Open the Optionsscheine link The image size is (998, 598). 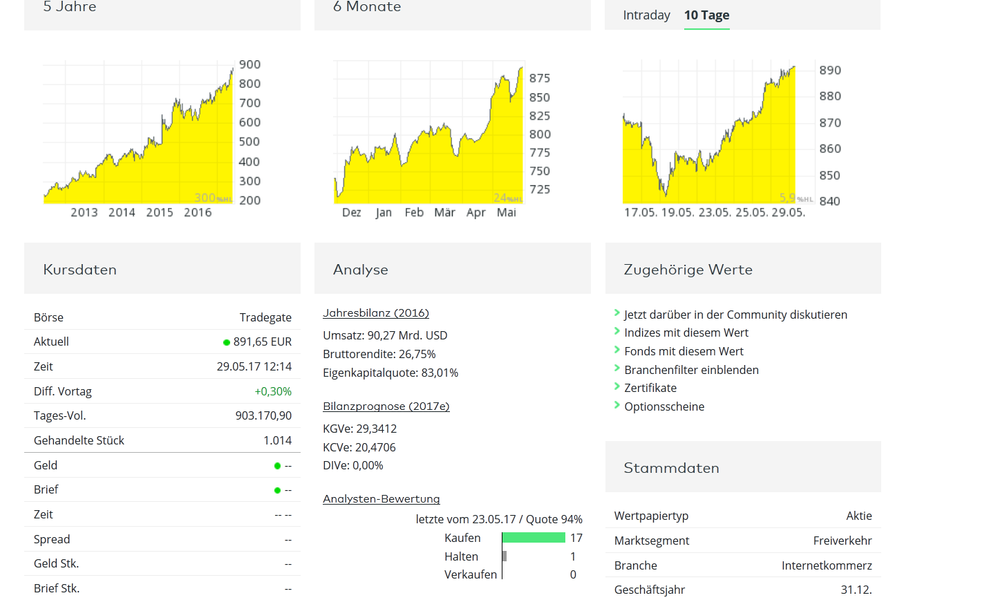[664, 407]
